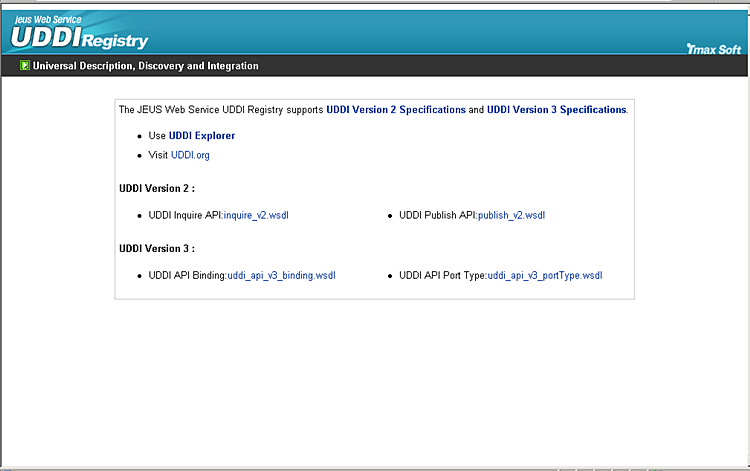
Task: Open the UDDI Version 2 Specifications link
Action: tap(395, 109)
